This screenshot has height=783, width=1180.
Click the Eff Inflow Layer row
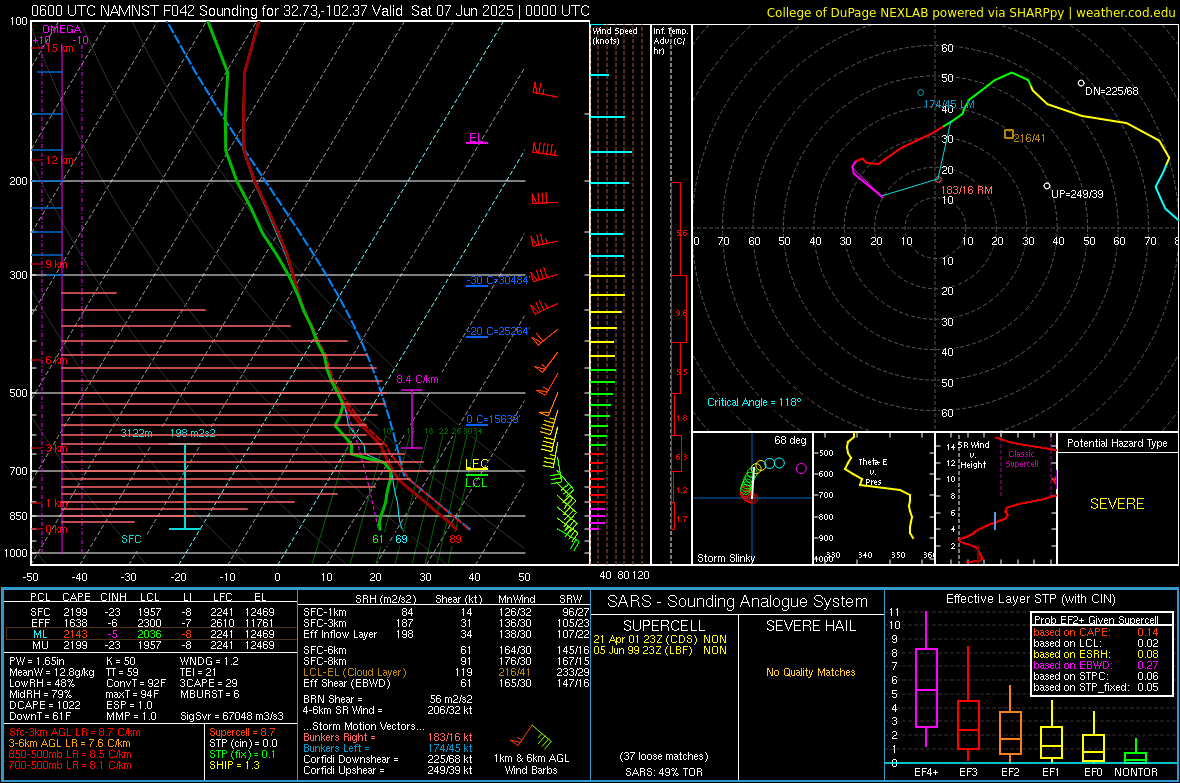tap(446, 635)
